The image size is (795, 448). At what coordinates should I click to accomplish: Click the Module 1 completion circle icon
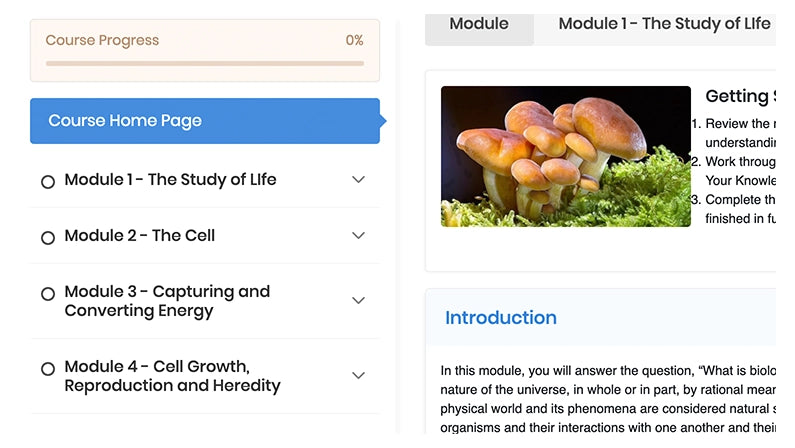click(47, 182)
